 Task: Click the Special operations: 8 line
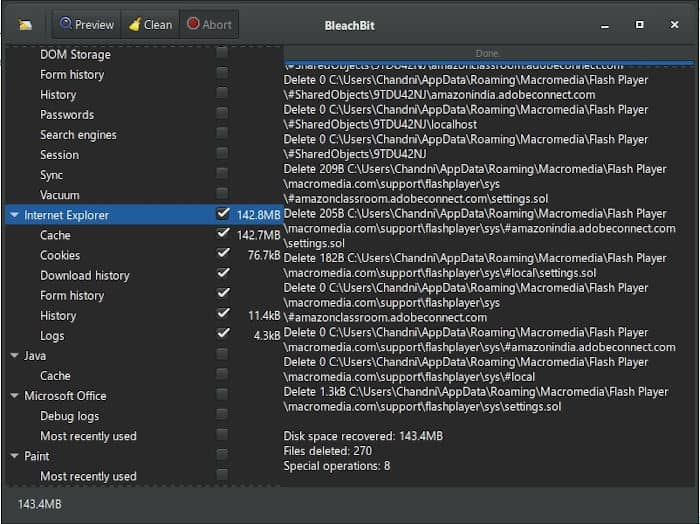coord(337,466)
